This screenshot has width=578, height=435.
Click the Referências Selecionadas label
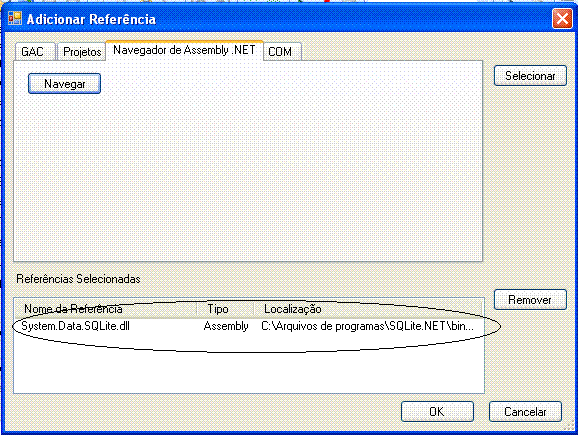pyautogui.click(x=78, y=279)
